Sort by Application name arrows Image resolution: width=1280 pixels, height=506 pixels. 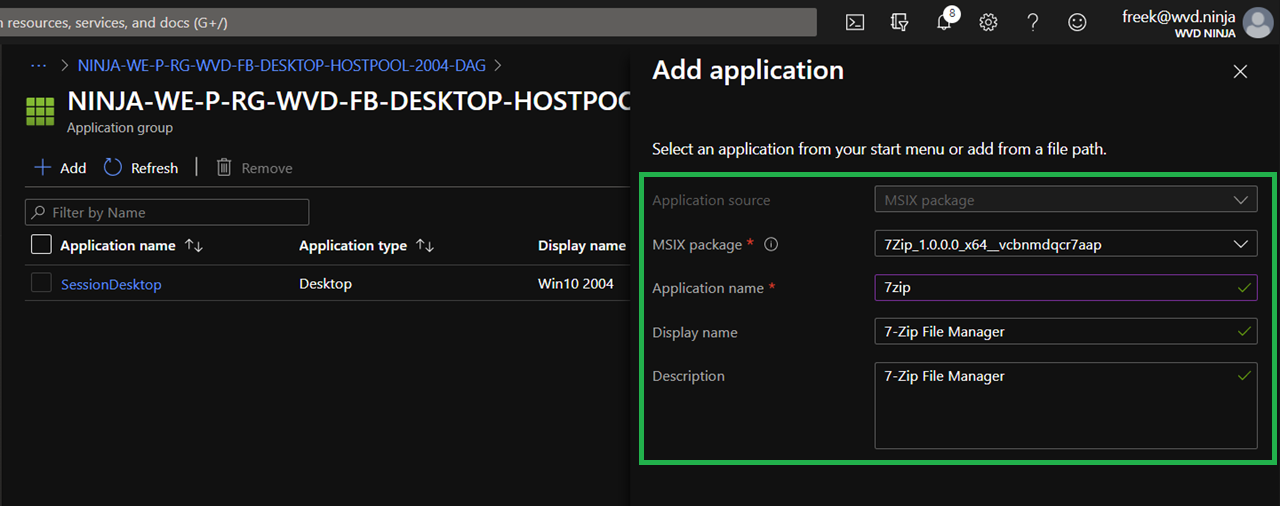click(194, 245)
